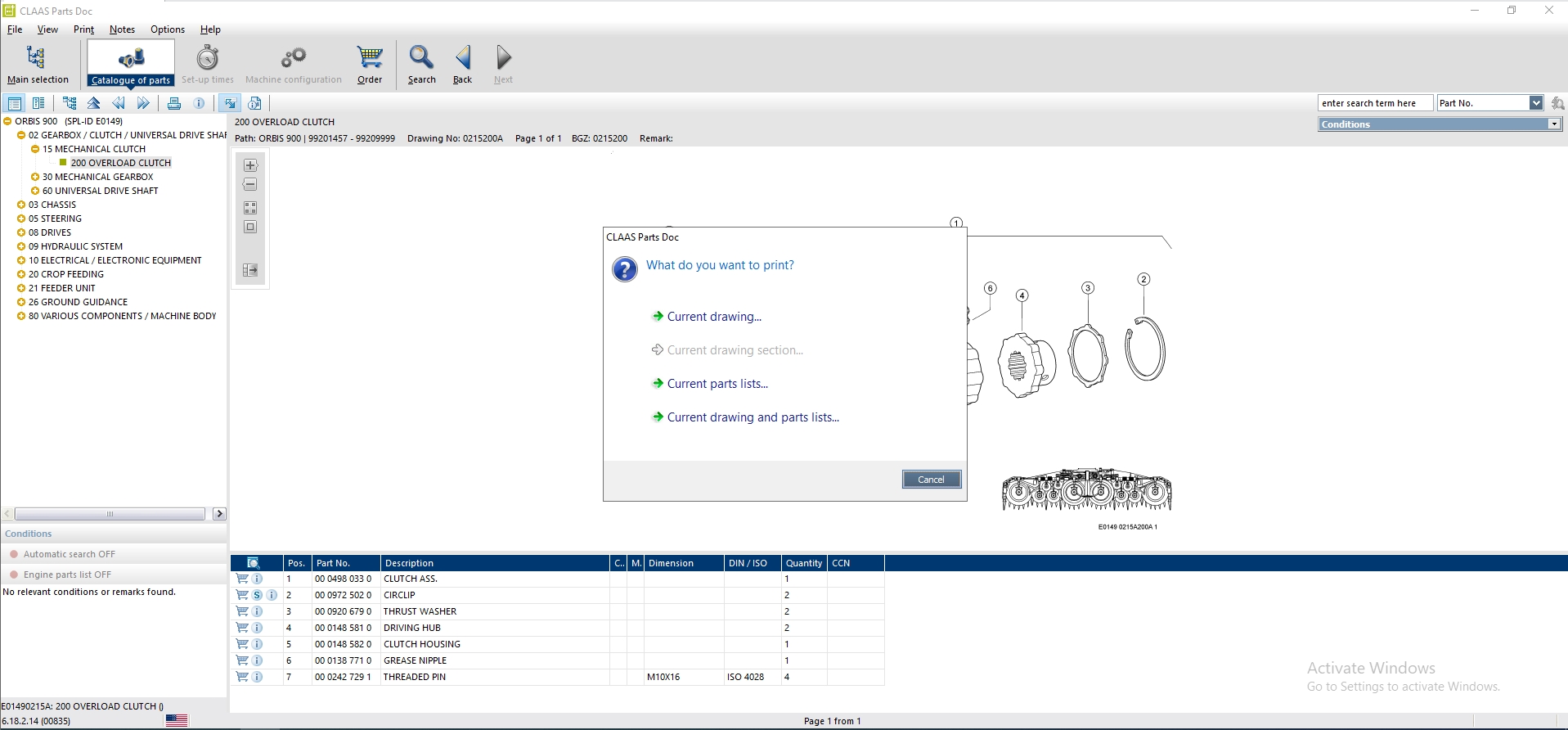The width and height of the screenshot is (1568, 730).
Task: Go Back with the left arrow
Action: click(462, 64)
